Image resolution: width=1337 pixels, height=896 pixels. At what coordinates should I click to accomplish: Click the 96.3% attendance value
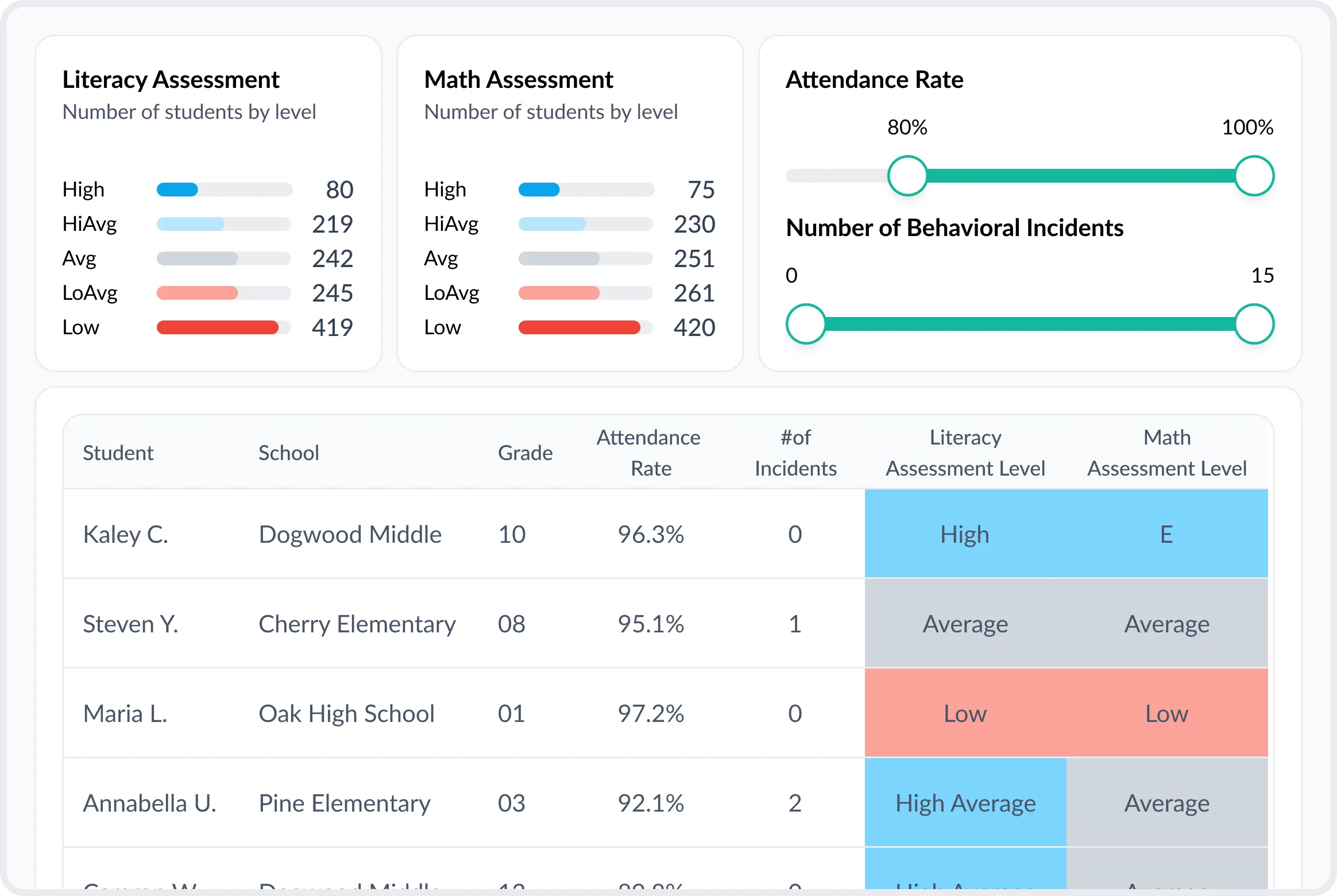tap(651, 535)
